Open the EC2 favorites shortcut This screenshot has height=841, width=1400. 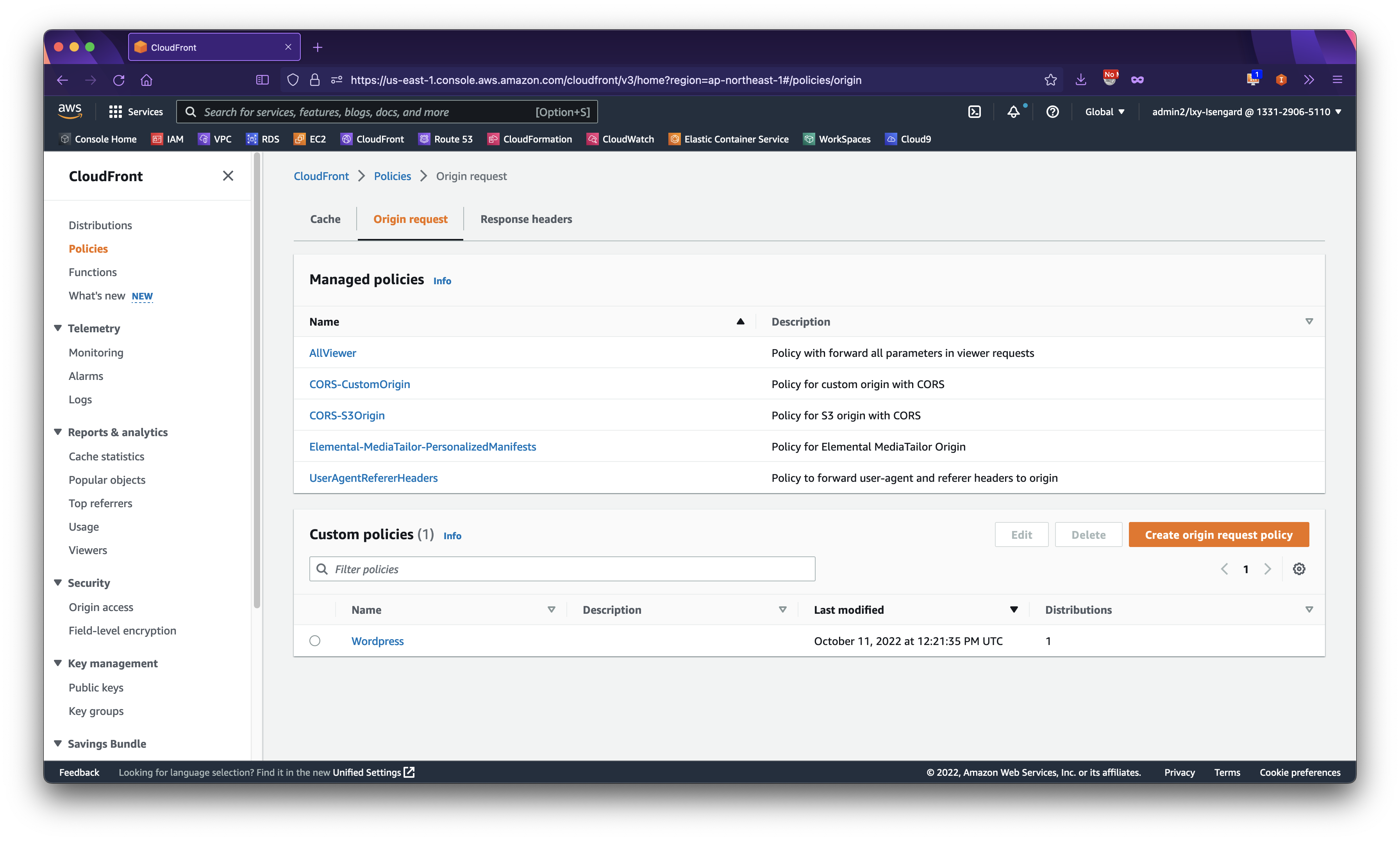[309, 139]
